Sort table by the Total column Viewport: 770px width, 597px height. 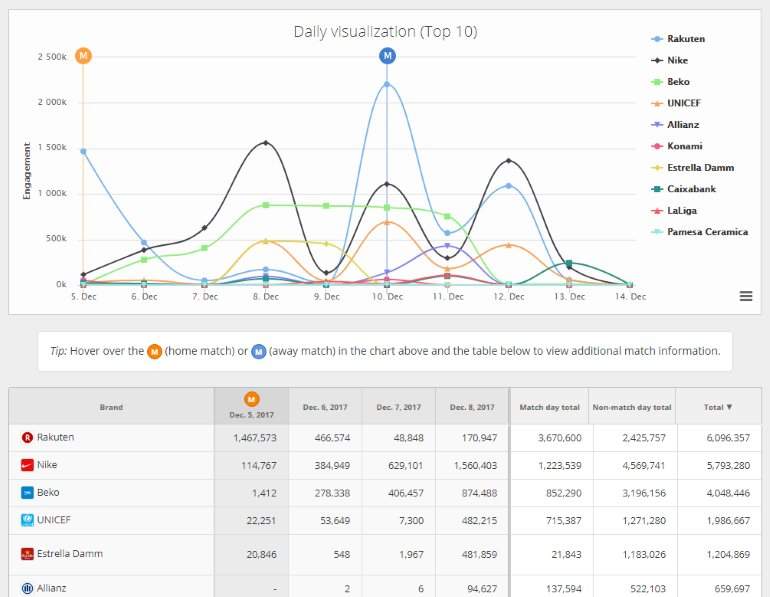tap(718, 407)
